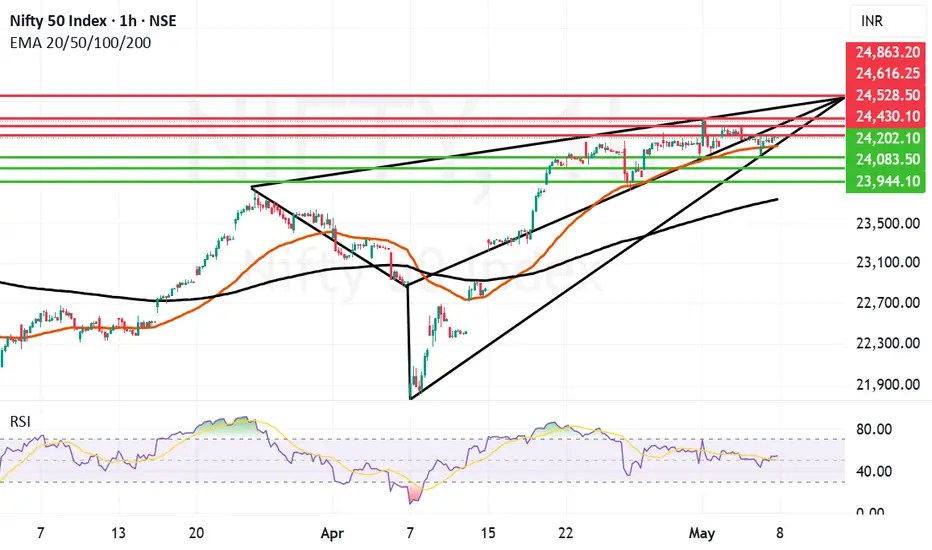Click the 23,944.10 green price label
The height and width of the screenshot is (550, 932).
886,181
